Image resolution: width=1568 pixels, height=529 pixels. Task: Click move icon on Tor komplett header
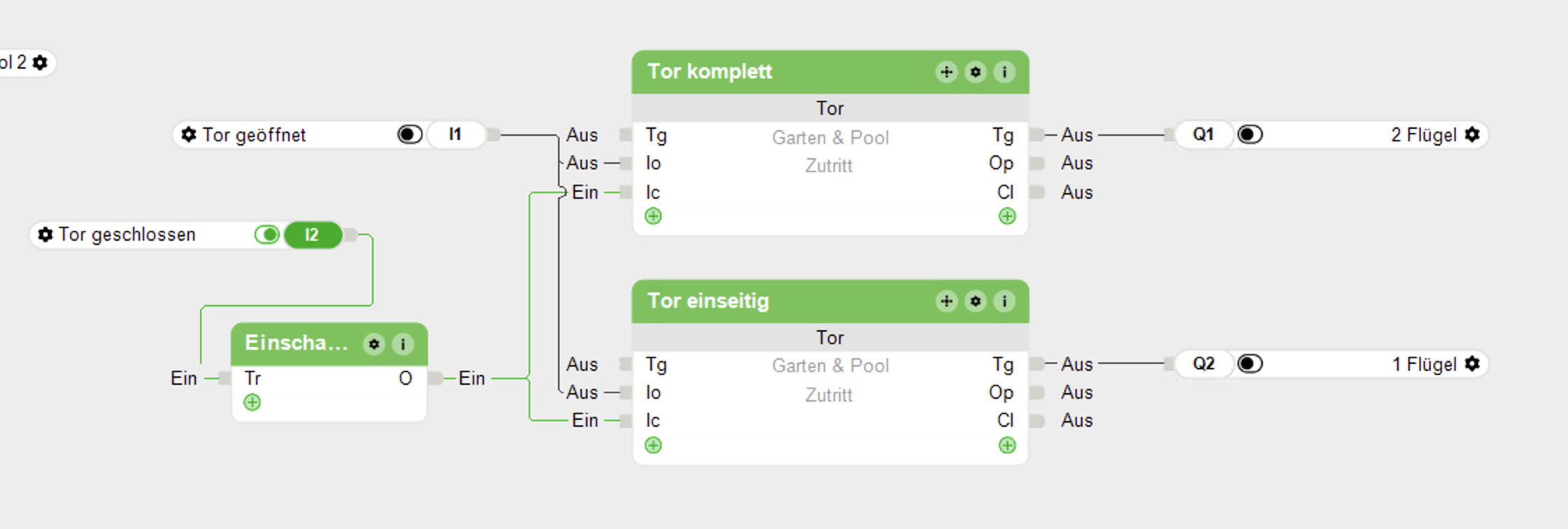click(946, 72)
